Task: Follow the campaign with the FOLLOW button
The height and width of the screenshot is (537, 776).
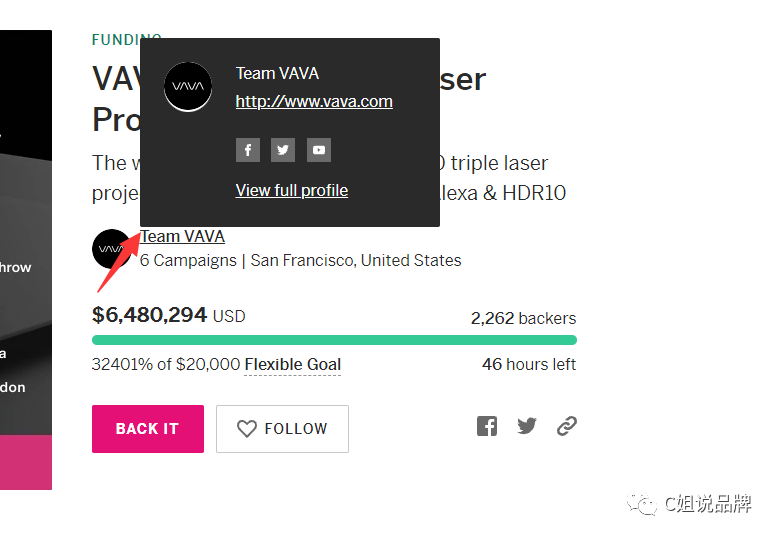Action: click(282, 429)
